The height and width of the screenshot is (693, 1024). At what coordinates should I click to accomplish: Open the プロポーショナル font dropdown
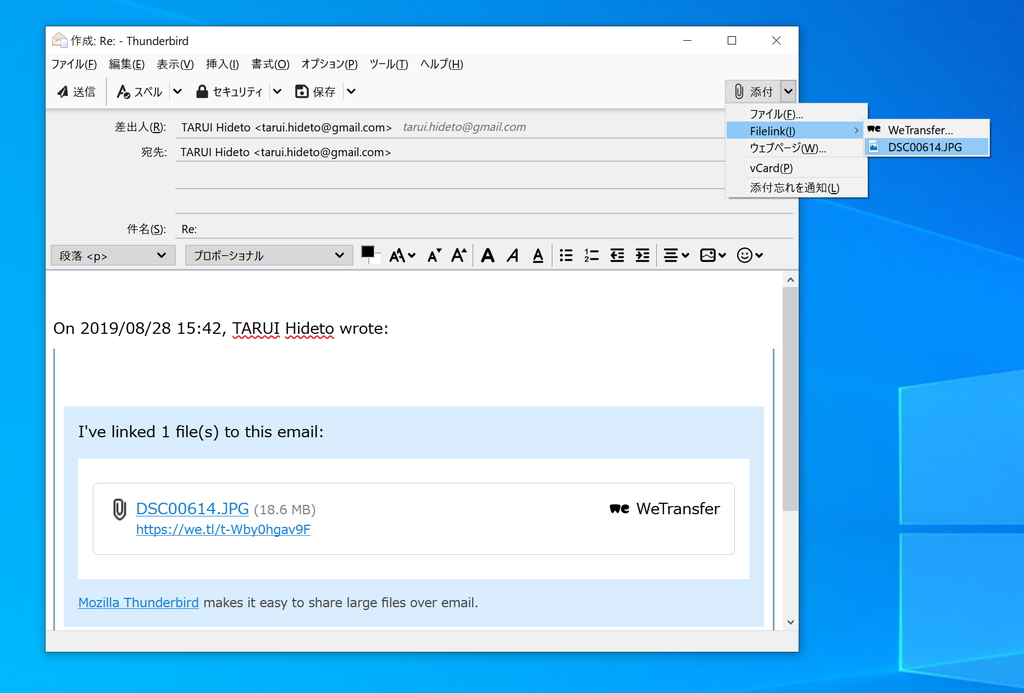(x=268, y=255)
